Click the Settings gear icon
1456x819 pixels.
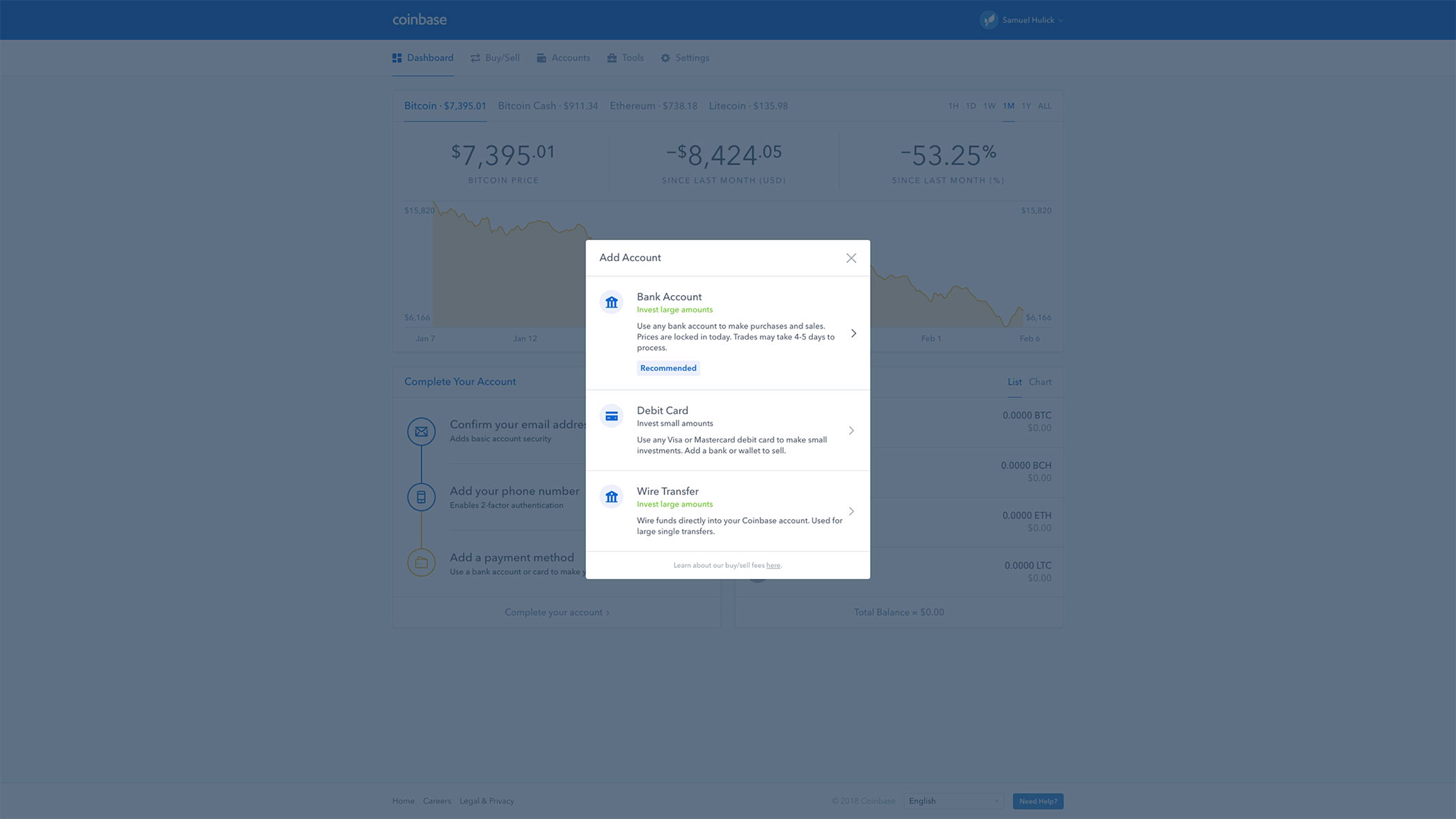point(665,58)
